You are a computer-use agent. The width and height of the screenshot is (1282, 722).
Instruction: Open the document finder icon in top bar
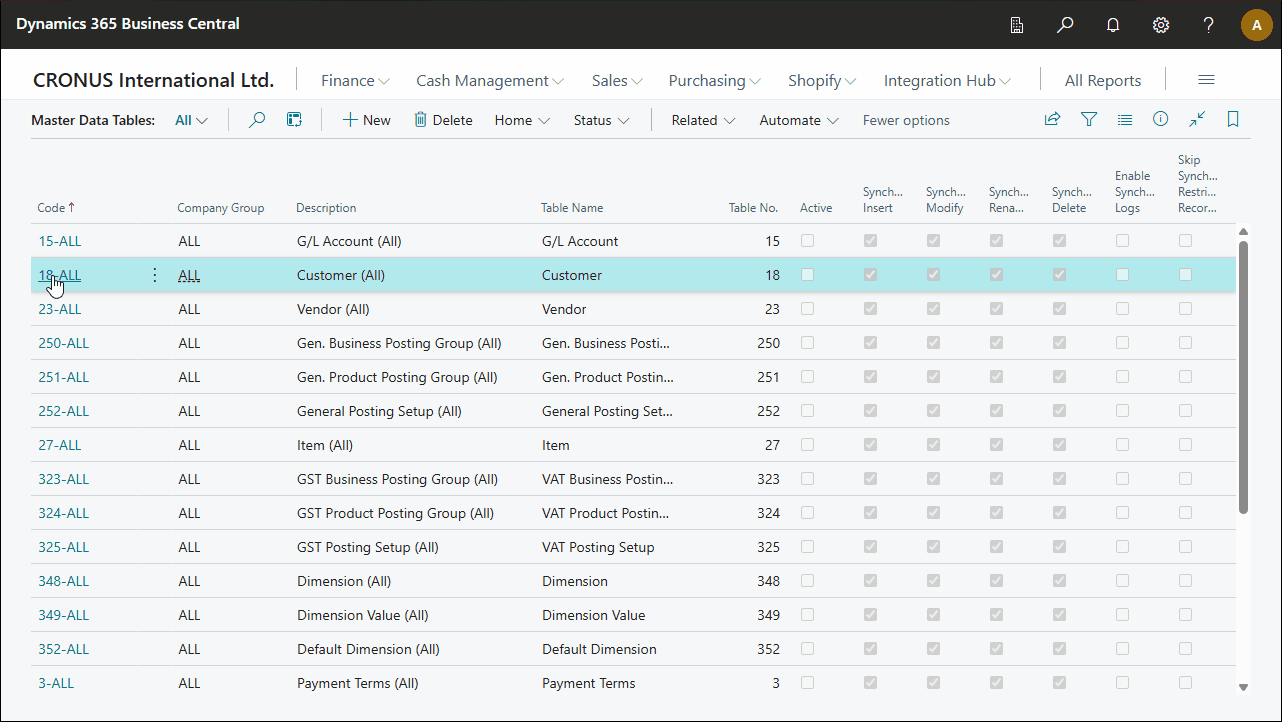tap(1017, 24)
